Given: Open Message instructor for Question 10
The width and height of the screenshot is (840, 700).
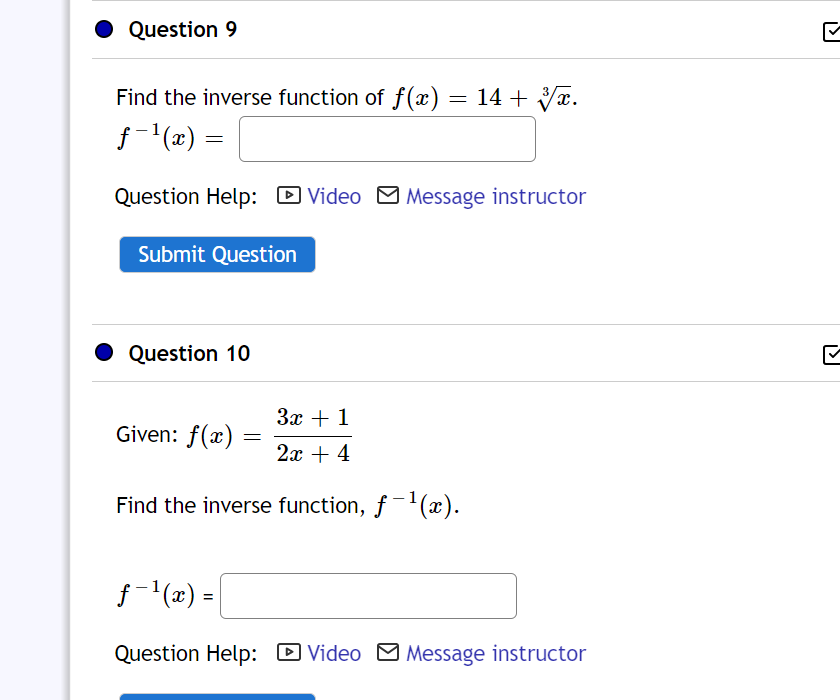Looking at the screenshot, I should click(496, 653).
